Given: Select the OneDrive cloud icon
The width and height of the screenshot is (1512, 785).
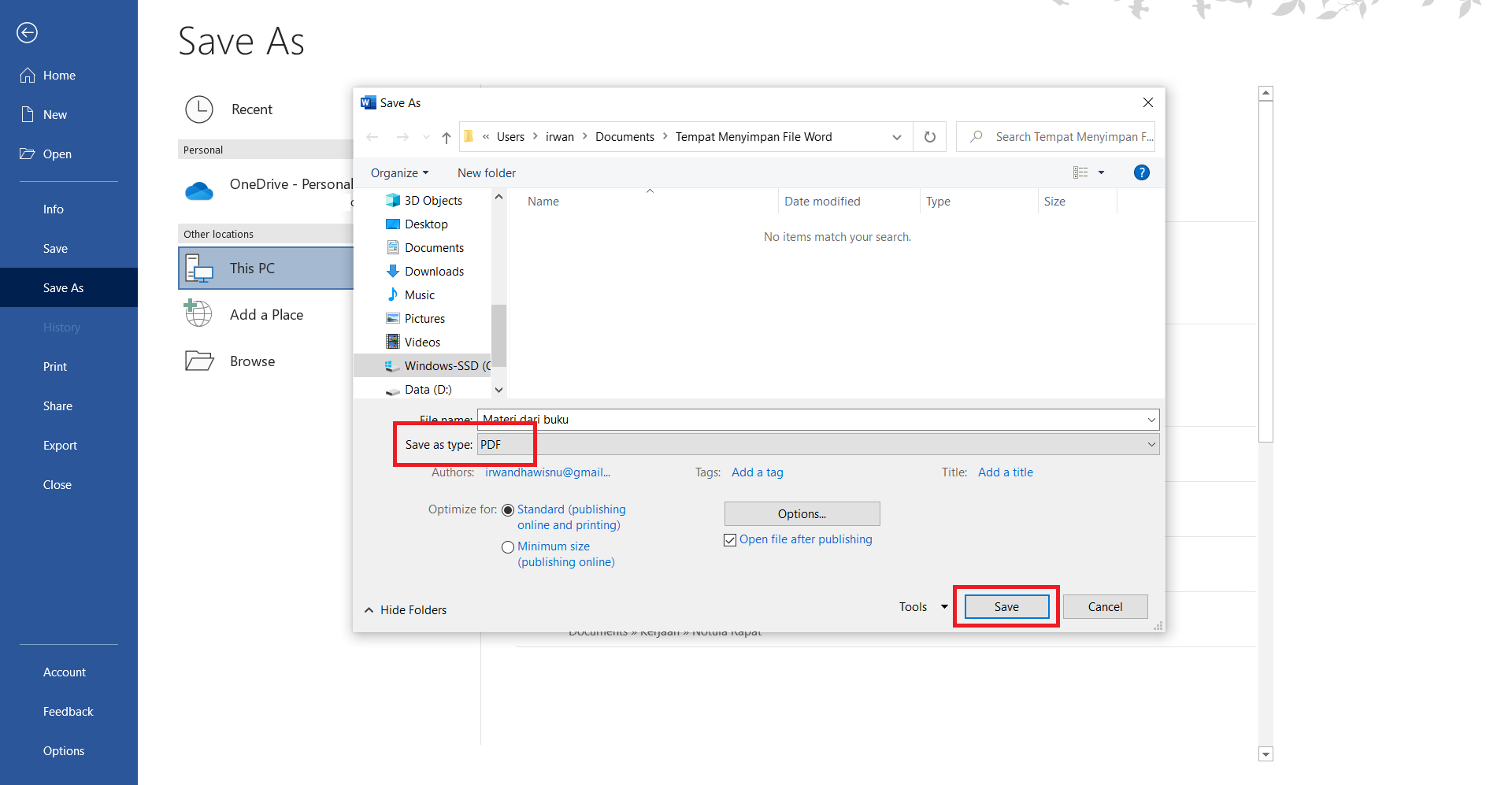Looking at the screenshot, I should point(199,191).
